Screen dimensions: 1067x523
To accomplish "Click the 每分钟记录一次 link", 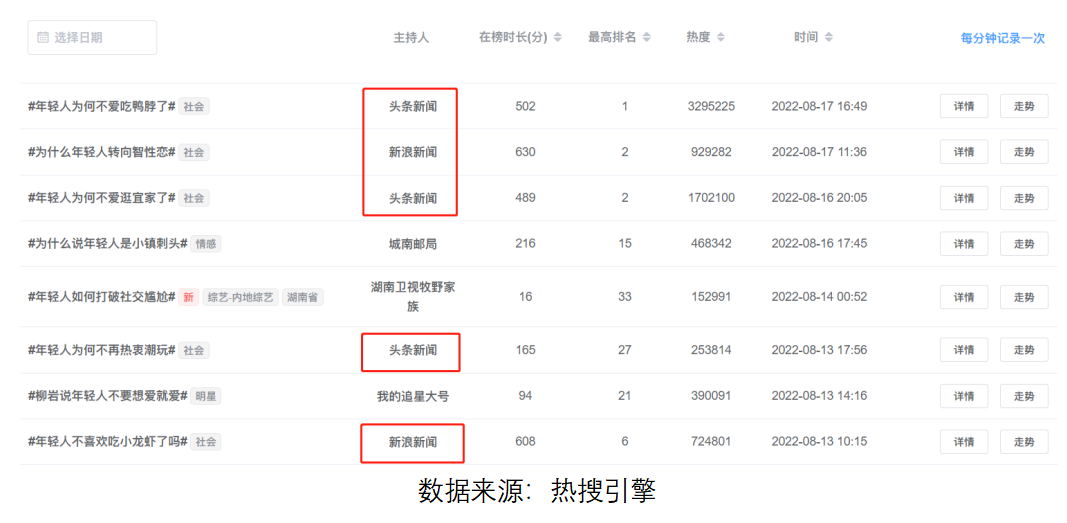I will click(1002, 39).
